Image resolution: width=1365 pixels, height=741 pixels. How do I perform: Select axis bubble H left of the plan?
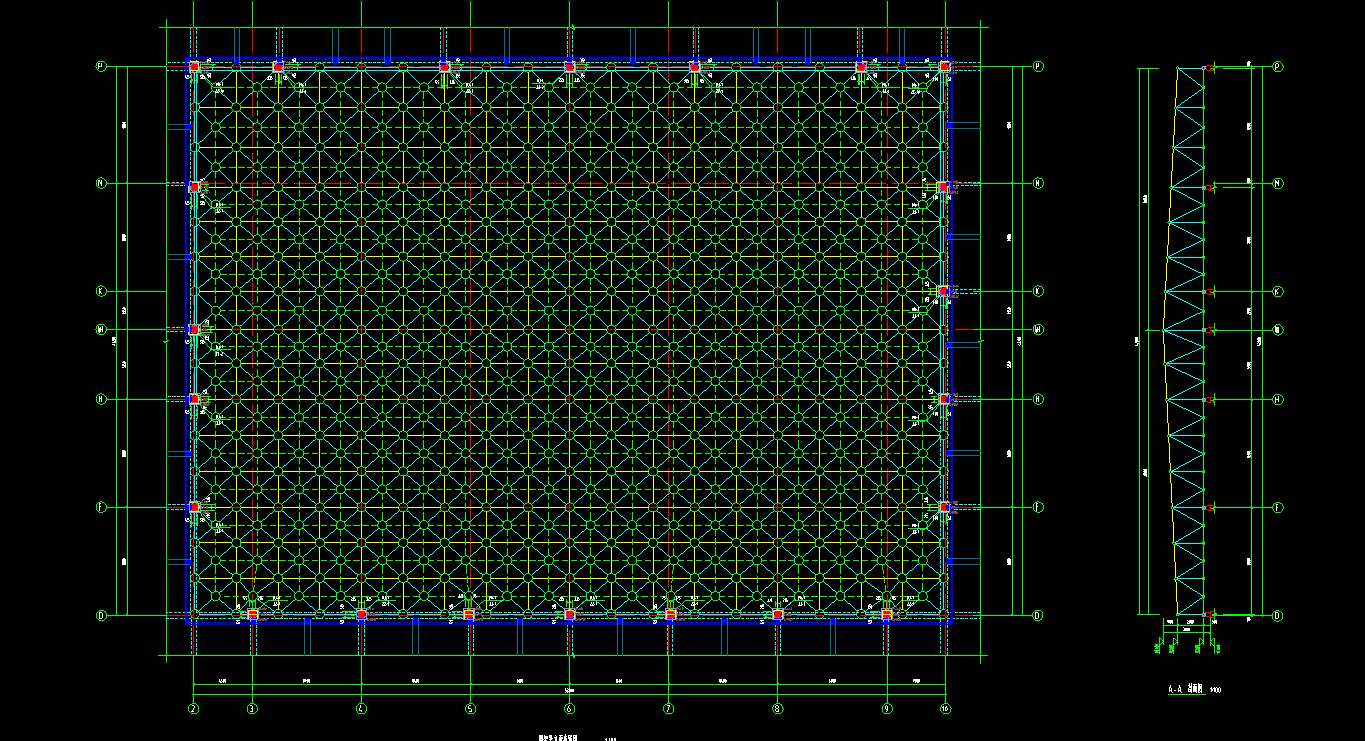tap(101, 399)
